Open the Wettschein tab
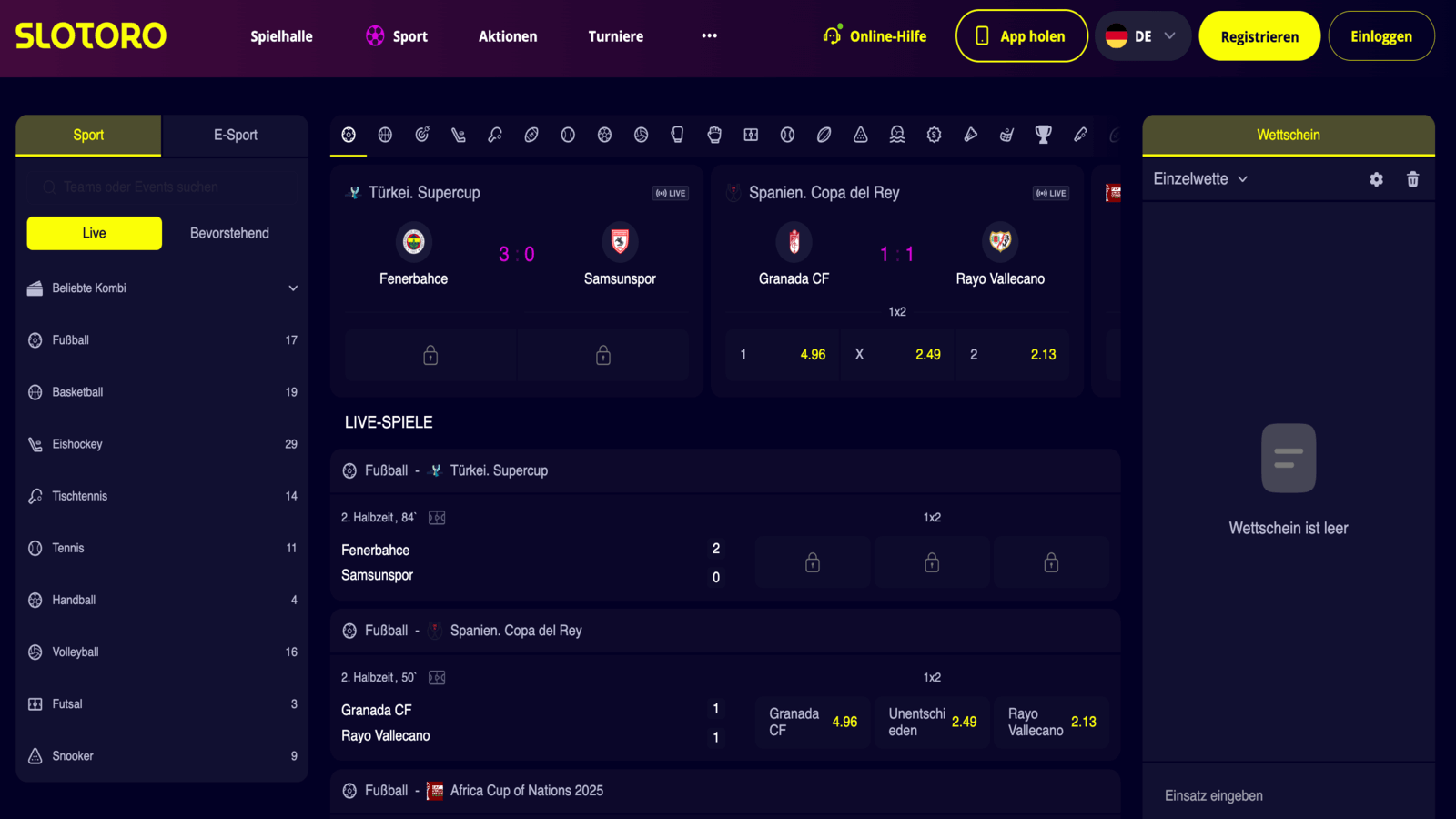Image resolution: width=1456 pixels, height=819 pixels. click(x=1289, y=135)
